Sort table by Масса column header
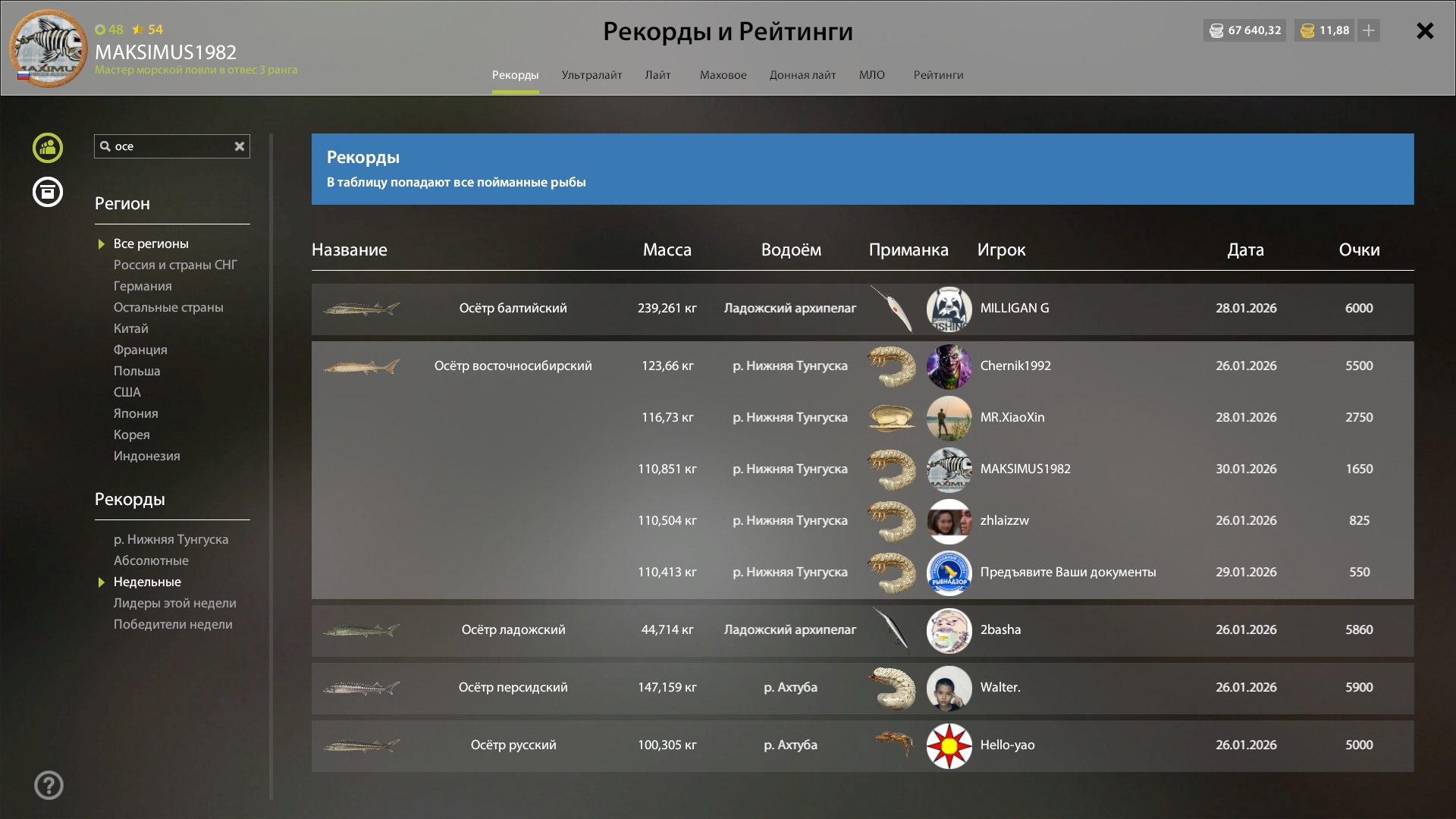Screen dimensions: 1456x819 coord(667,249)
